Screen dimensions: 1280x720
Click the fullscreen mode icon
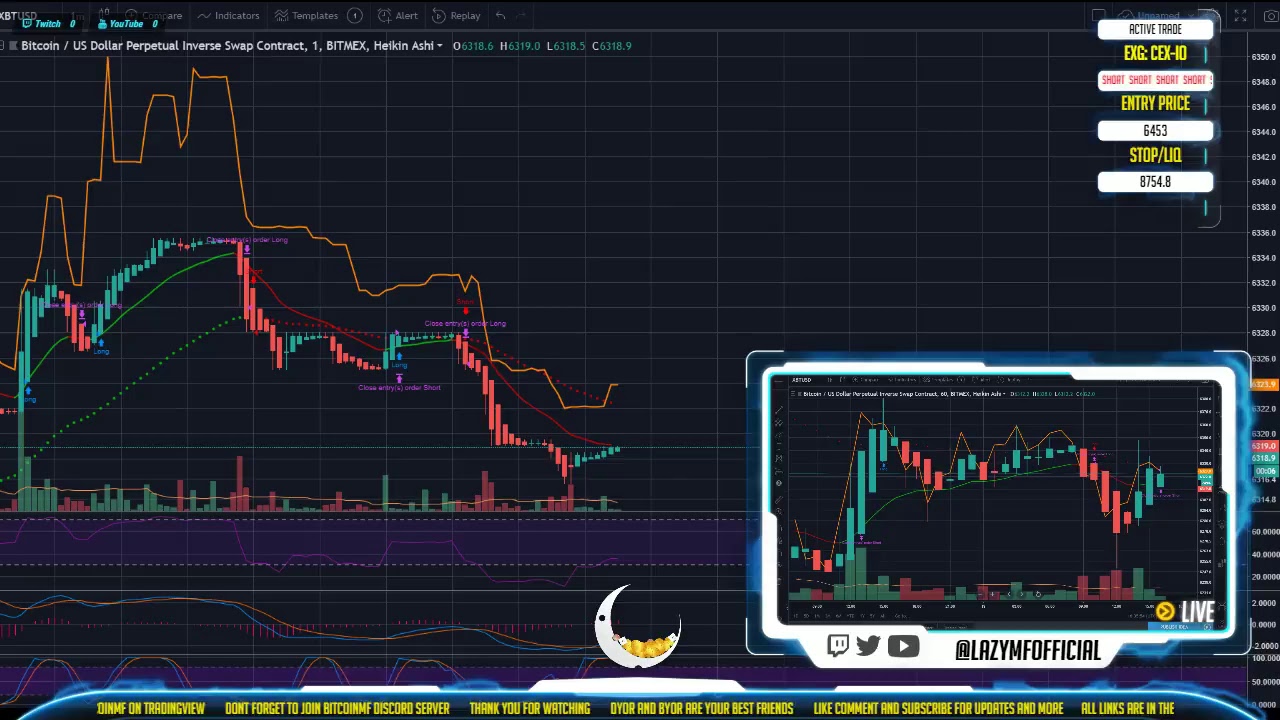(1241, 16)
